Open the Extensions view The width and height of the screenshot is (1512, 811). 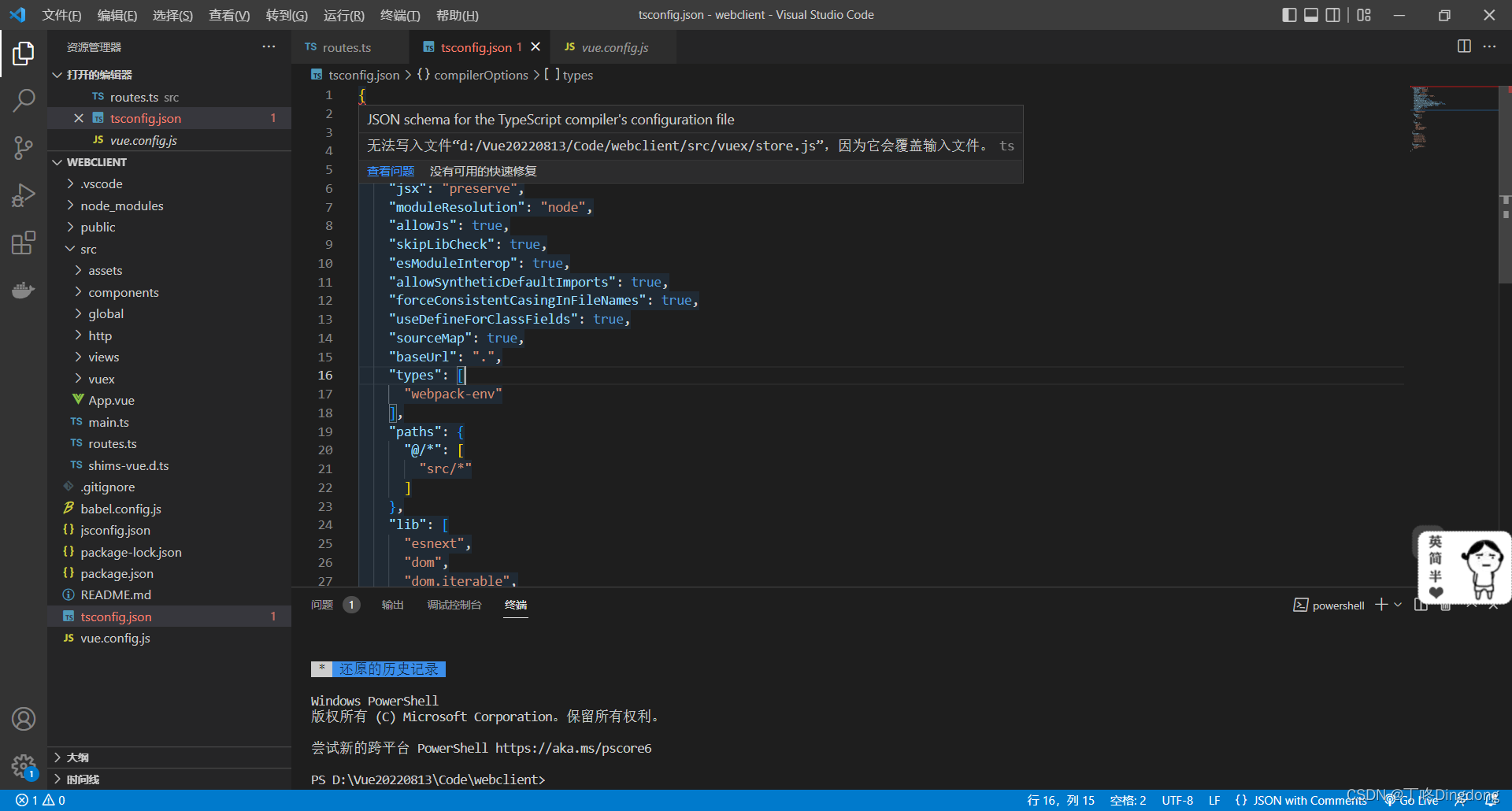click(x=24, y=243)
